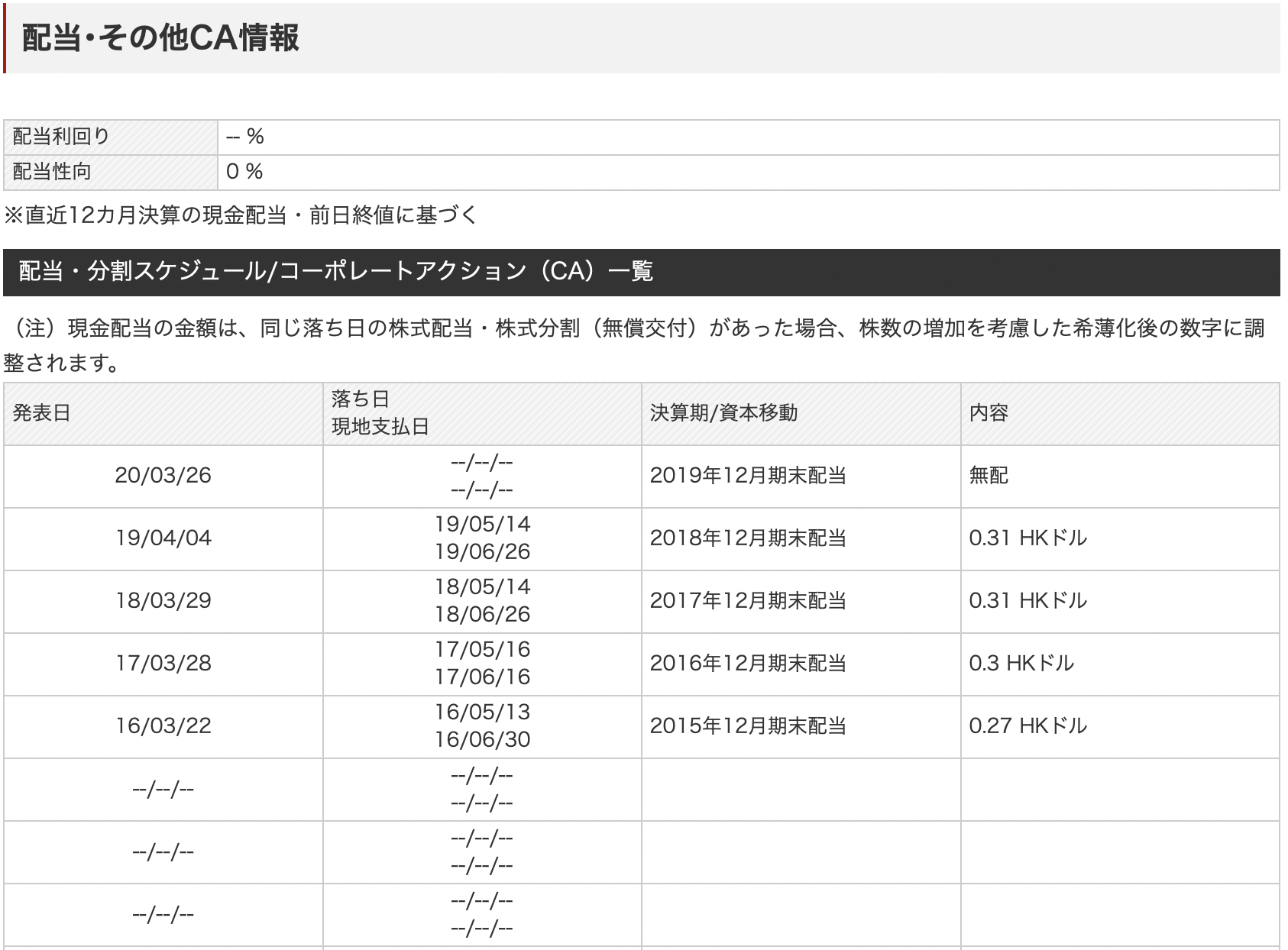Image resolution: width=1288 pixels, height=950 pixels.
Task: Select the 発表日 column header
Action: point(163,413)
